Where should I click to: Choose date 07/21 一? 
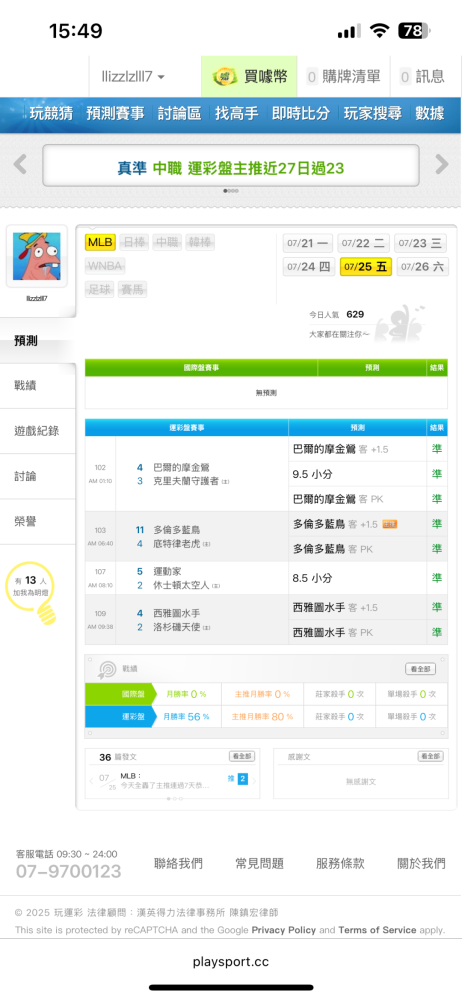308,244
